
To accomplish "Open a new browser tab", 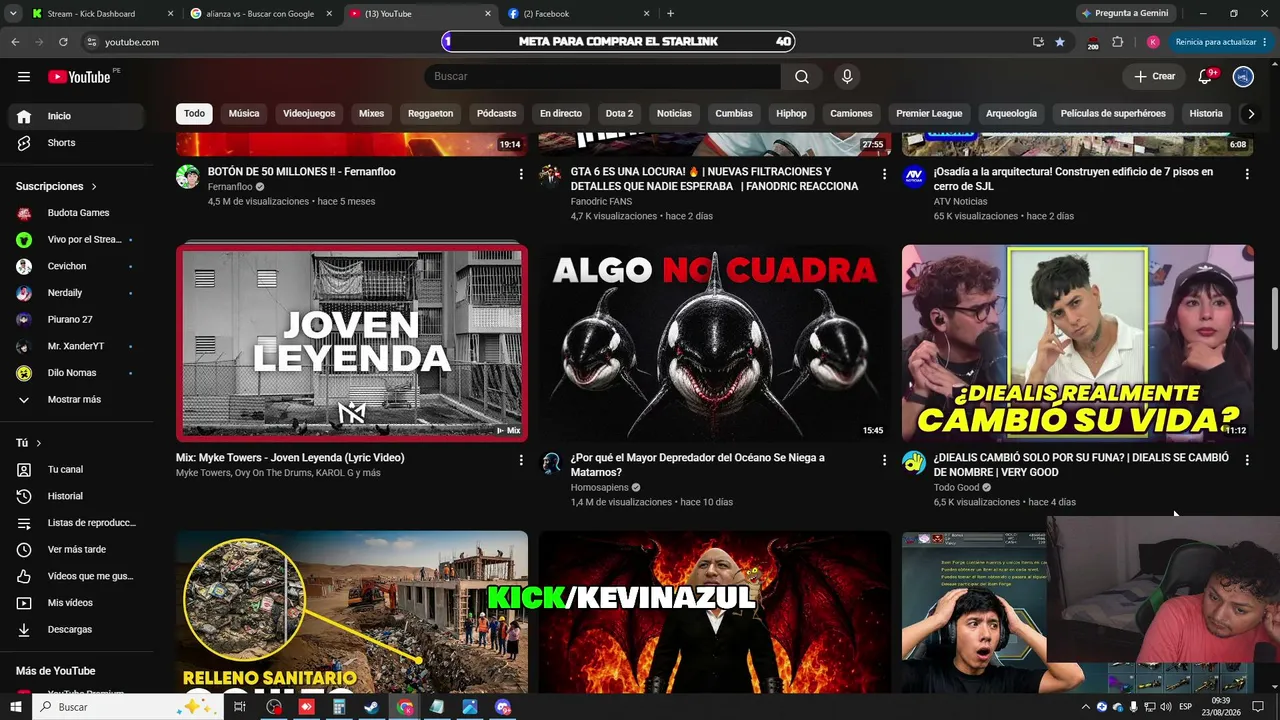I will tap(670, 14).
